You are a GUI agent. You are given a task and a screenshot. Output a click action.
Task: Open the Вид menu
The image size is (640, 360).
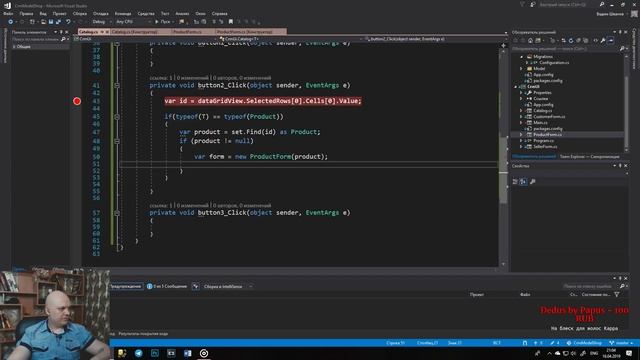pos(43,13)
